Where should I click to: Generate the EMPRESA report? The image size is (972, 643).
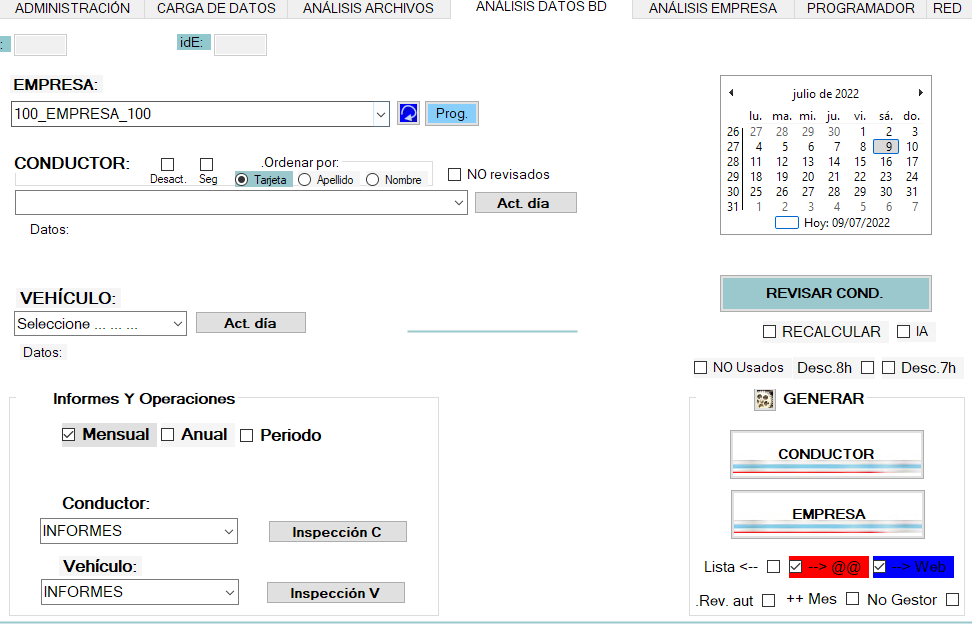pyautogui.click(x=826, y=514)
